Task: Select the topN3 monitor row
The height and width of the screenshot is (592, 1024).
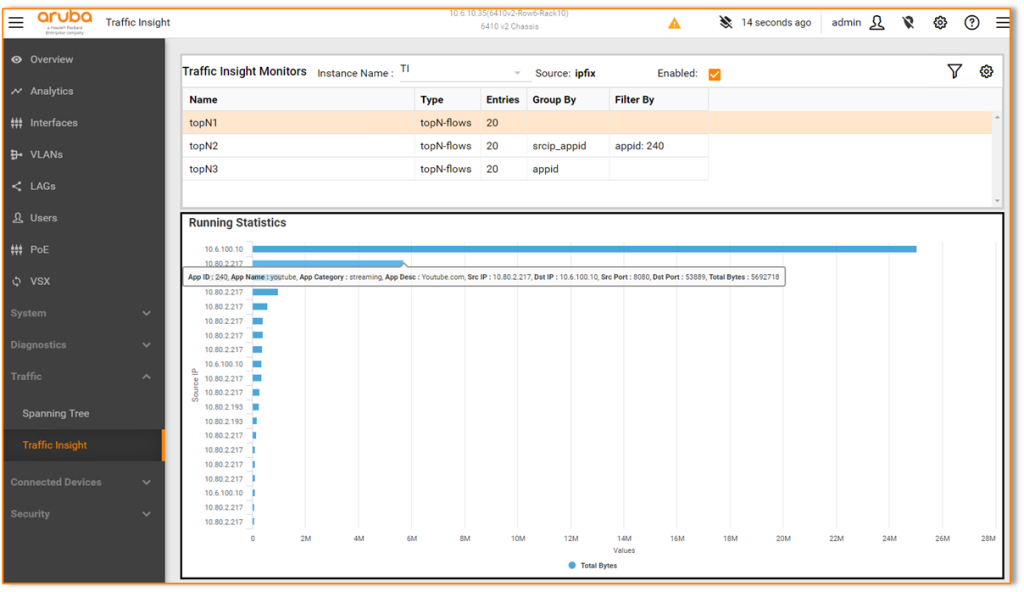Action: [445, 169]
